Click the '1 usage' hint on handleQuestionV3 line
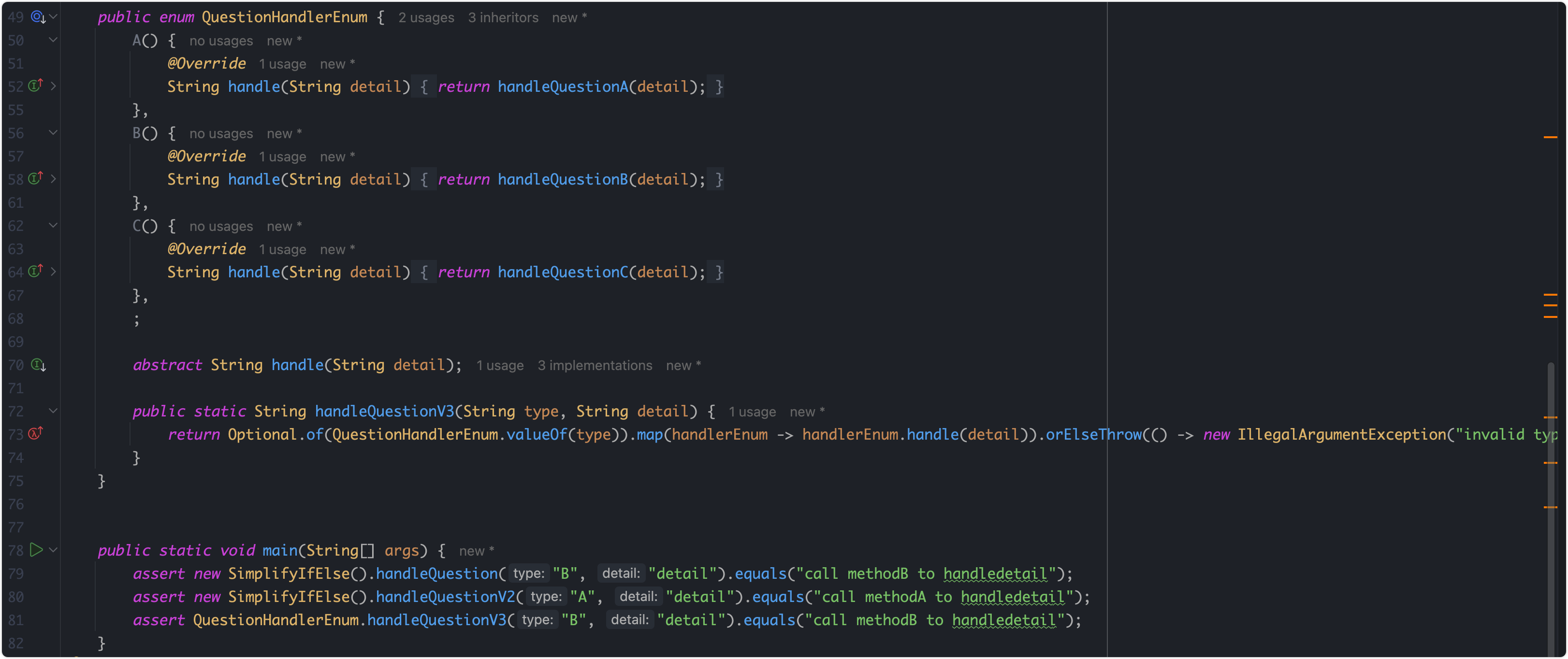 click(752, 412)
